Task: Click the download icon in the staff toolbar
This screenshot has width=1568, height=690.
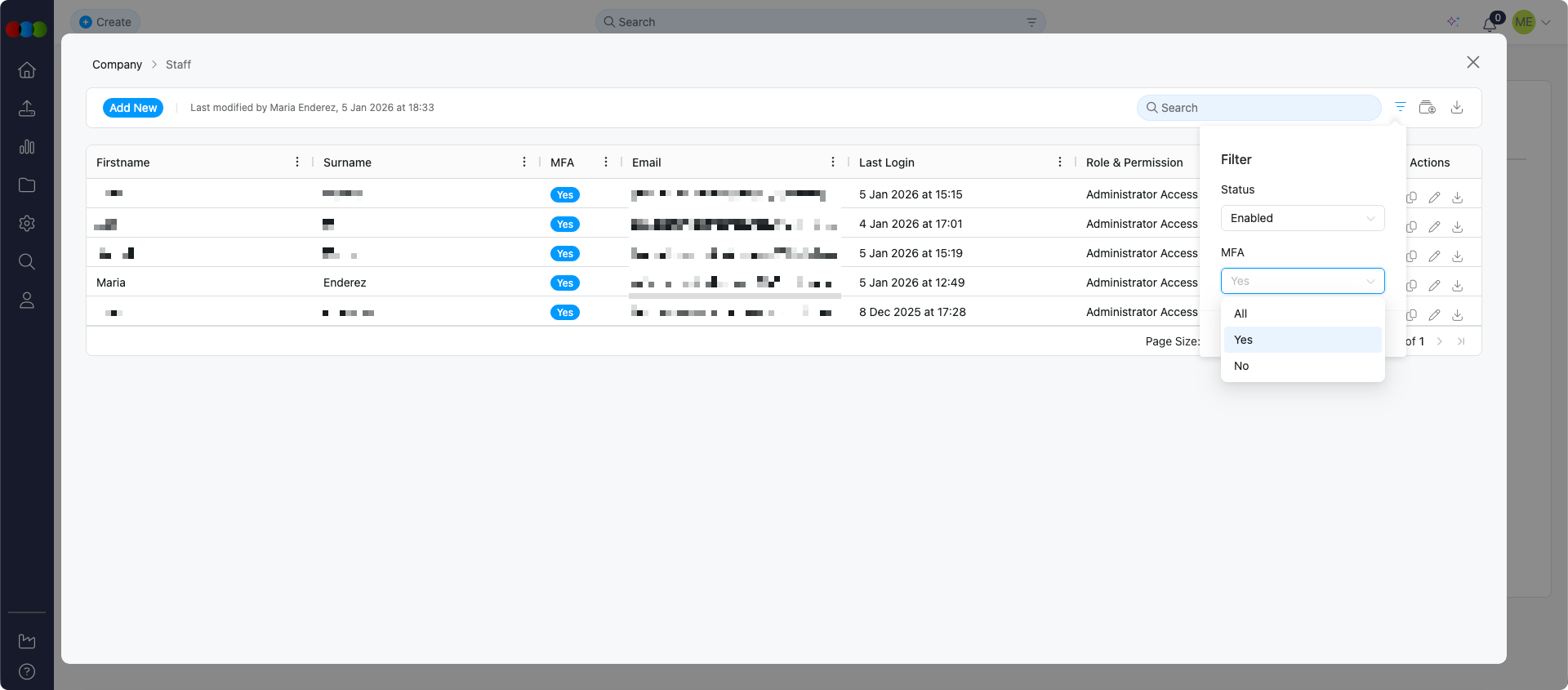Action: coord(1456,107)
